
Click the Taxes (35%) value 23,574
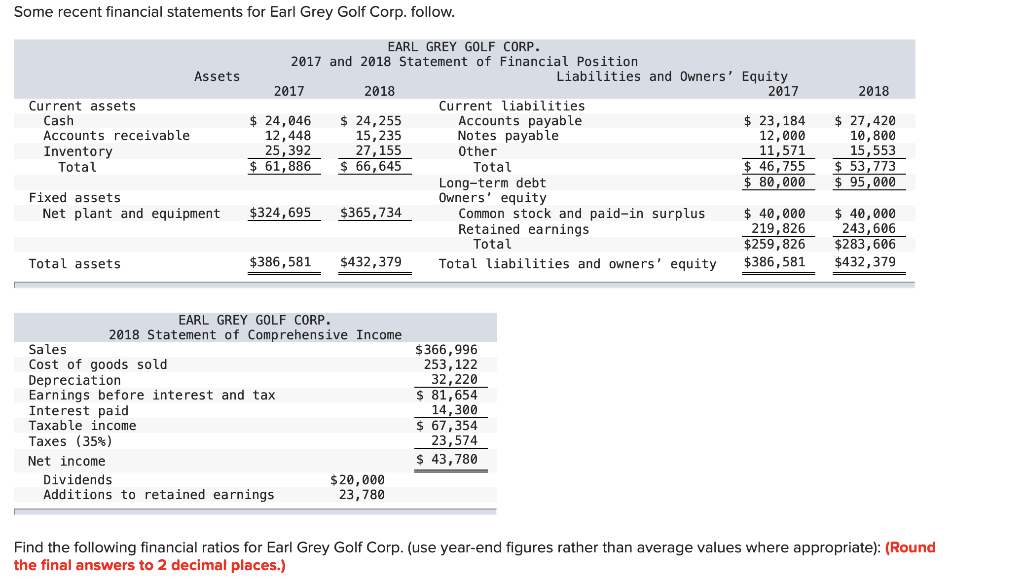(455, 441)
